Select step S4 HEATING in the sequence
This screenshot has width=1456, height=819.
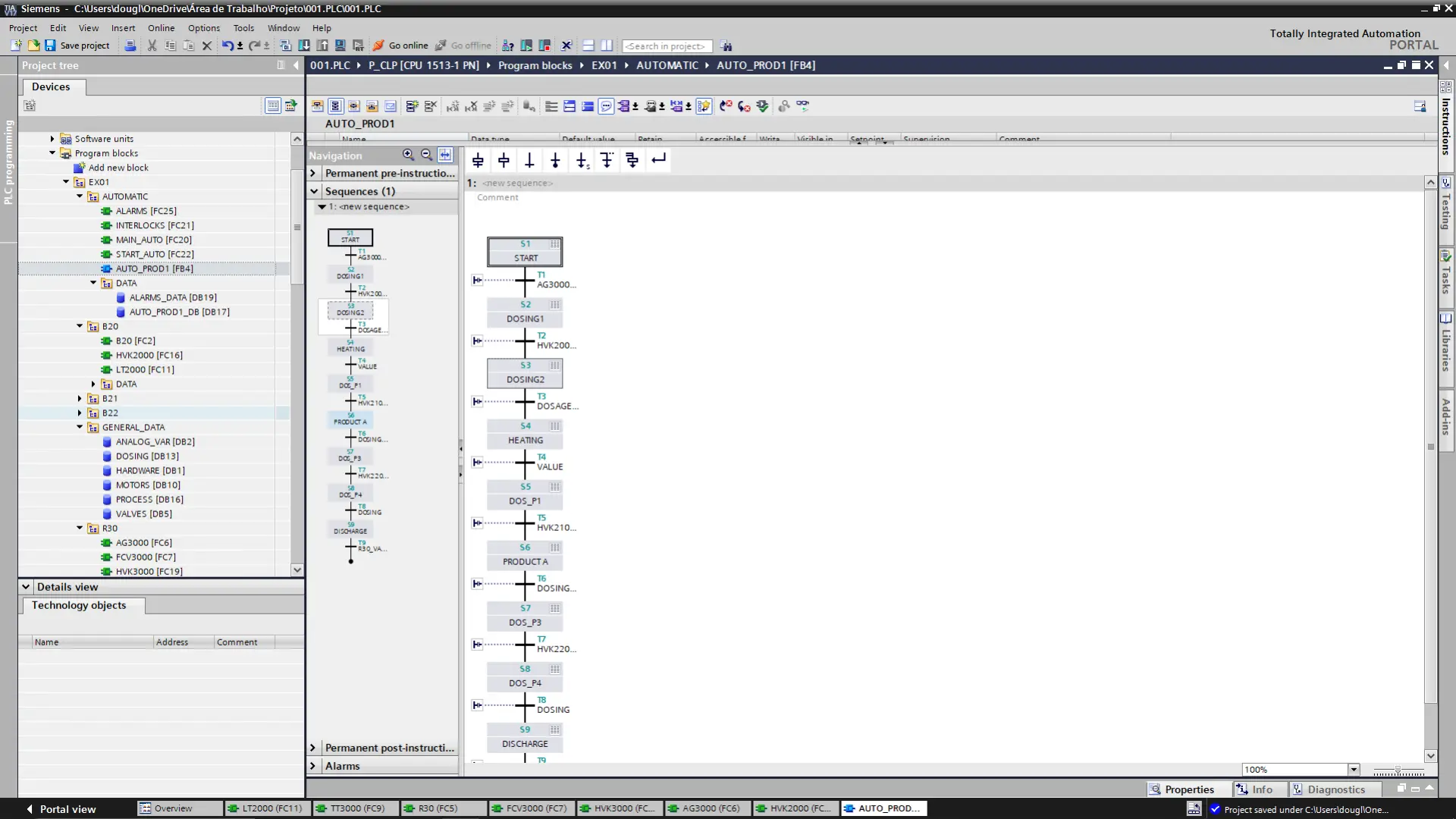point(525,434)
